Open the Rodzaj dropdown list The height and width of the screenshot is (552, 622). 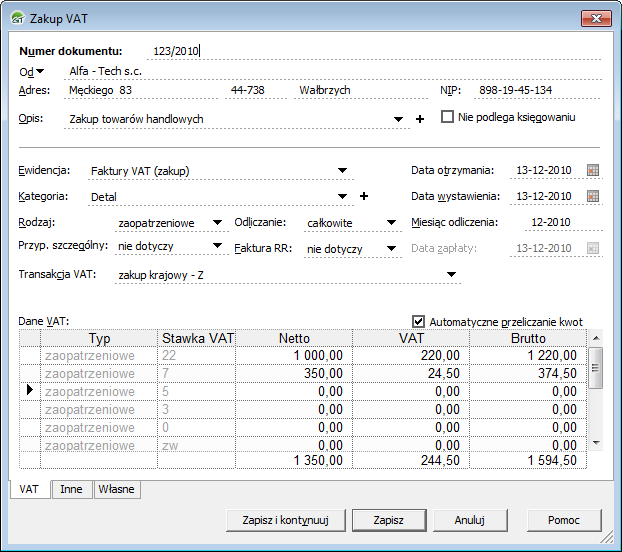217,223
